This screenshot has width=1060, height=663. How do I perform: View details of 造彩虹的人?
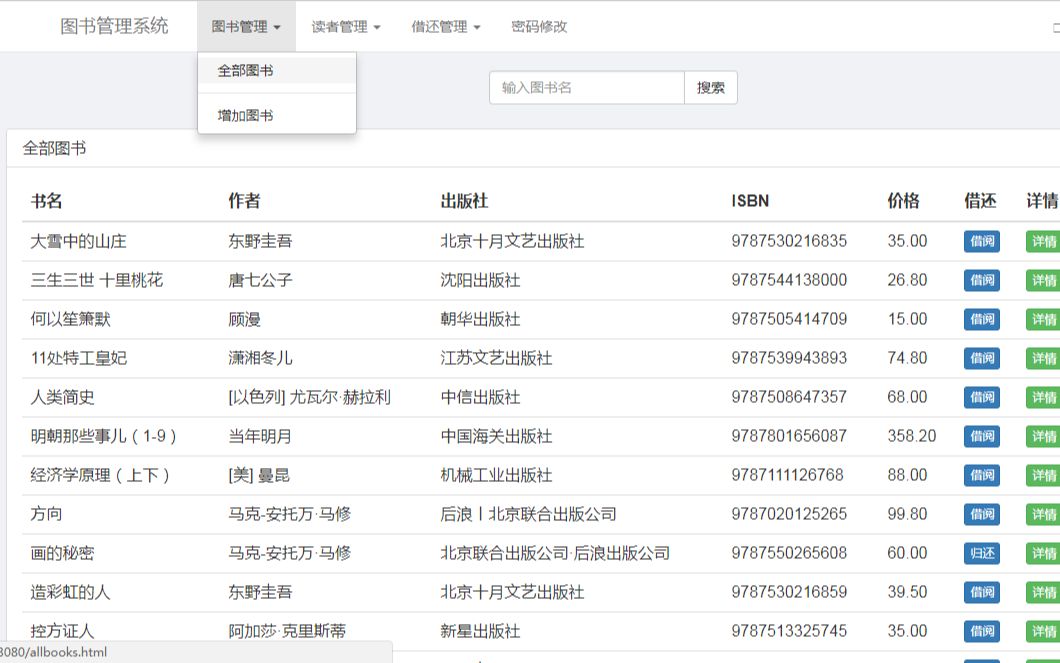tap(1044, 592)
